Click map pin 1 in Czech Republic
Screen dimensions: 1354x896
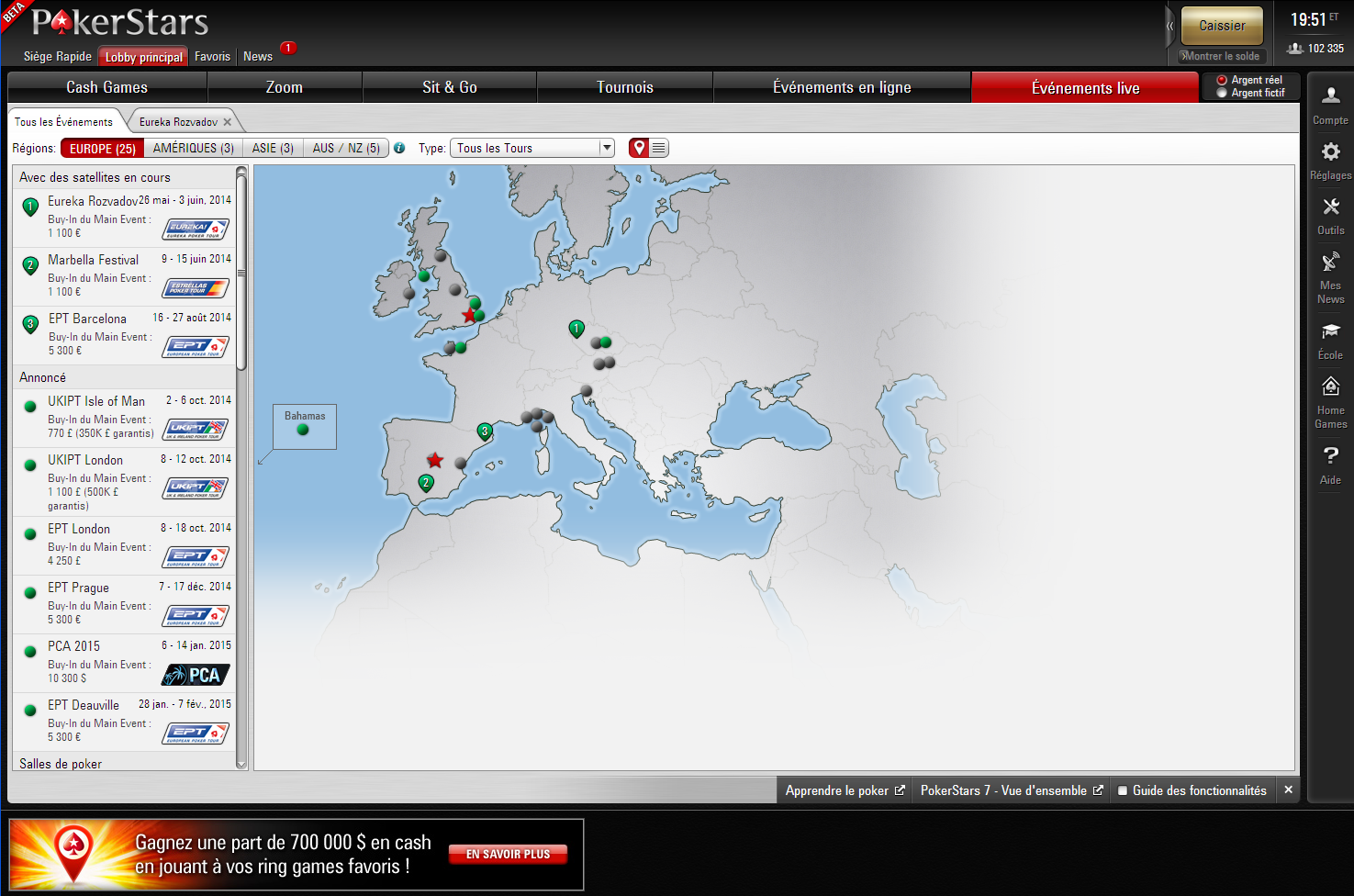click(x=576, y=329)
